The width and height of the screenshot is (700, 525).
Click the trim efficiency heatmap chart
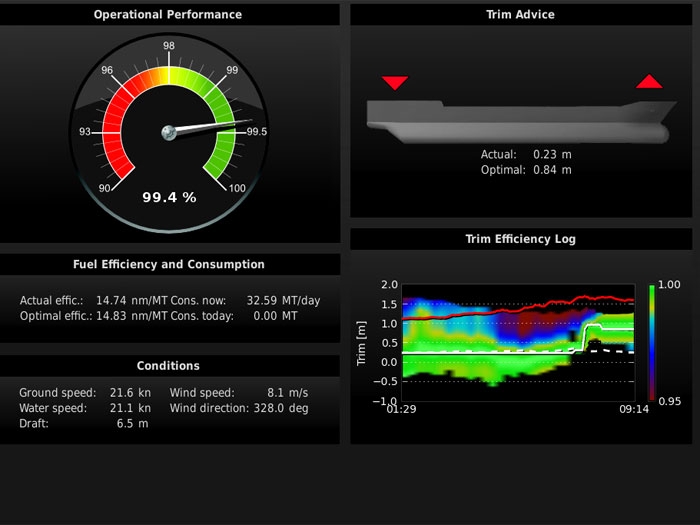tap(518, 342)
